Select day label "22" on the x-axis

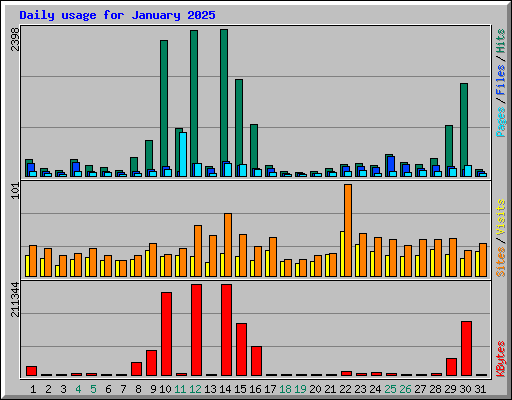(x=345, y=389)
